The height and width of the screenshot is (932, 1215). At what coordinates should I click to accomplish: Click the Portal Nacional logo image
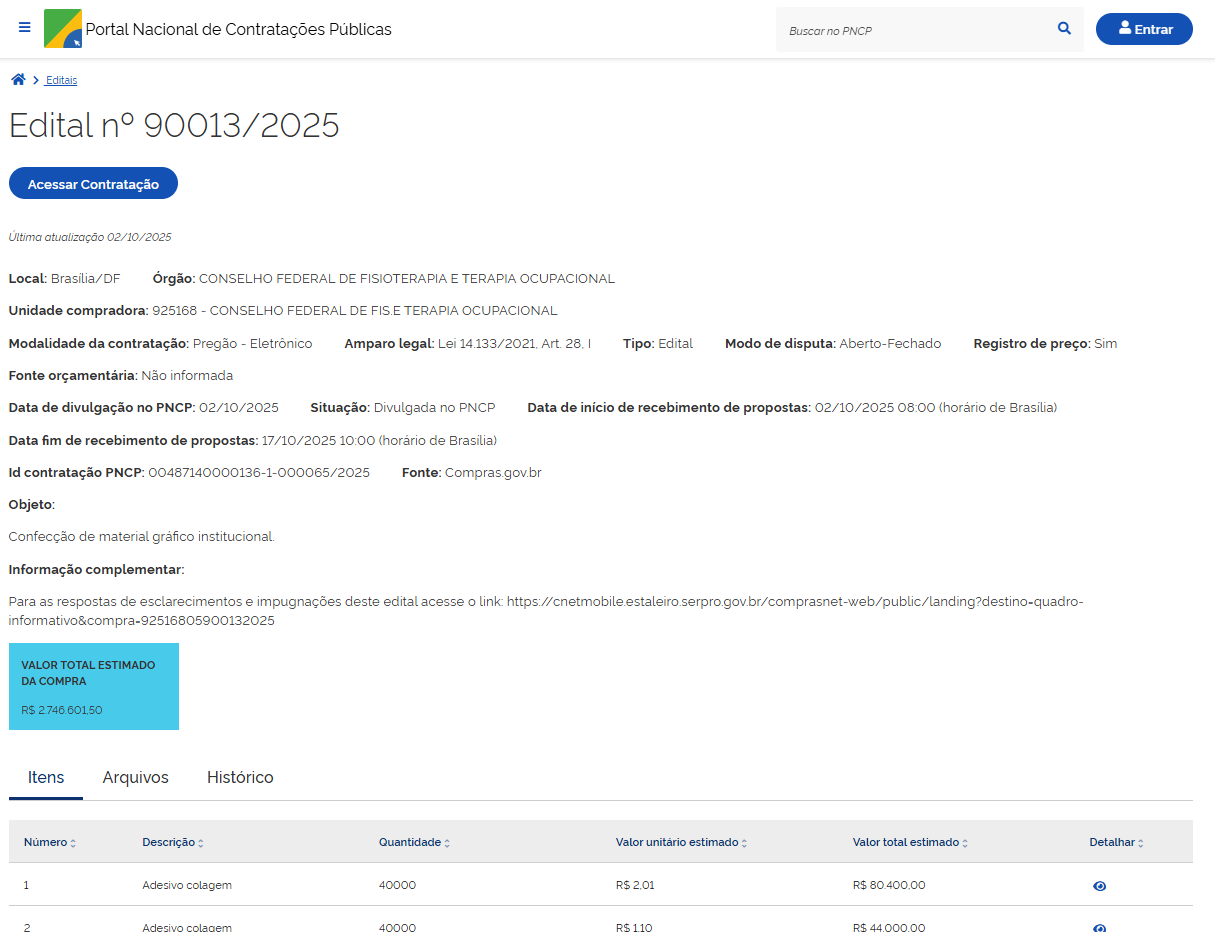pyautogui.click(x=63, y=29)
